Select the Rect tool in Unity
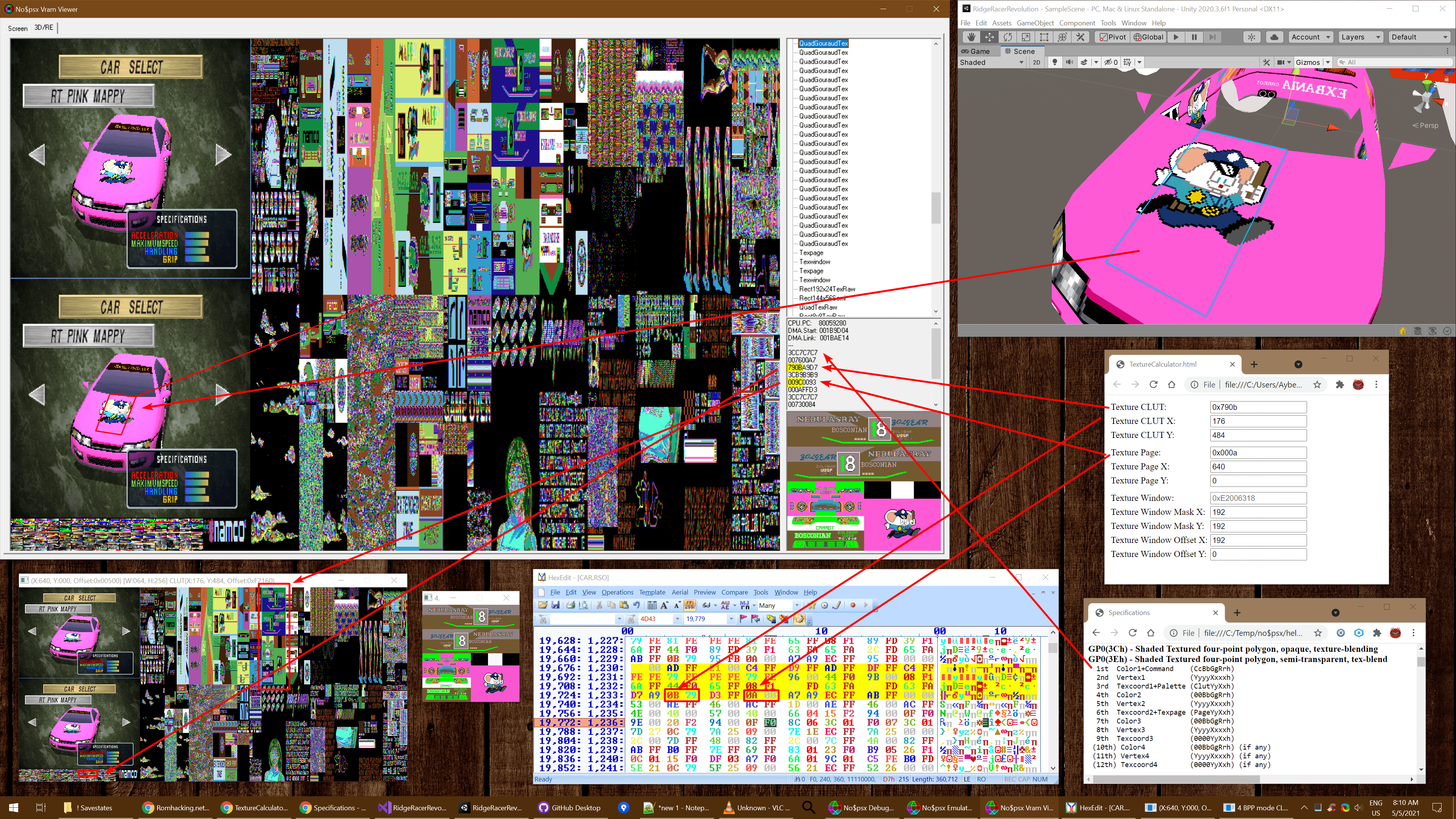Image resolution: width=1456 pixels, height=819 pixels. coord(1044,37)
